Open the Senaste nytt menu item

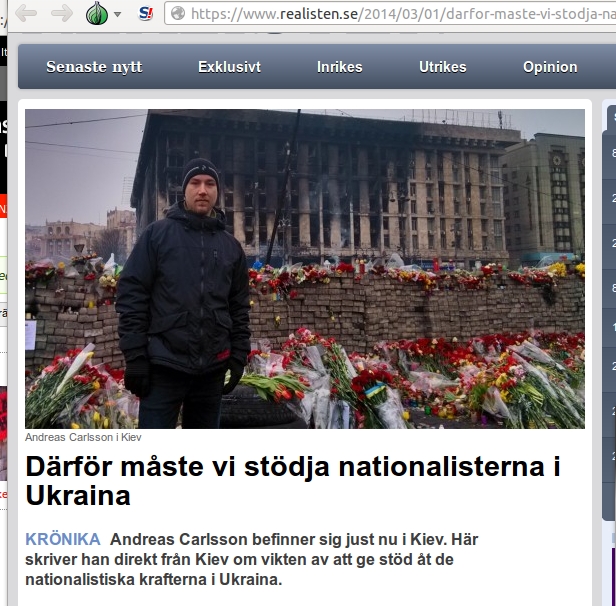point(94,67)
